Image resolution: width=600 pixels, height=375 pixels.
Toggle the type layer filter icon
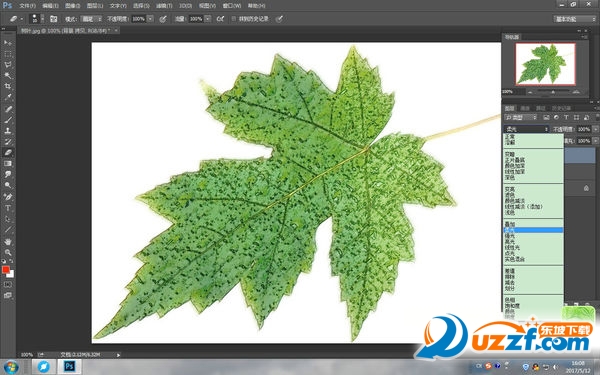tap(566, 117)
